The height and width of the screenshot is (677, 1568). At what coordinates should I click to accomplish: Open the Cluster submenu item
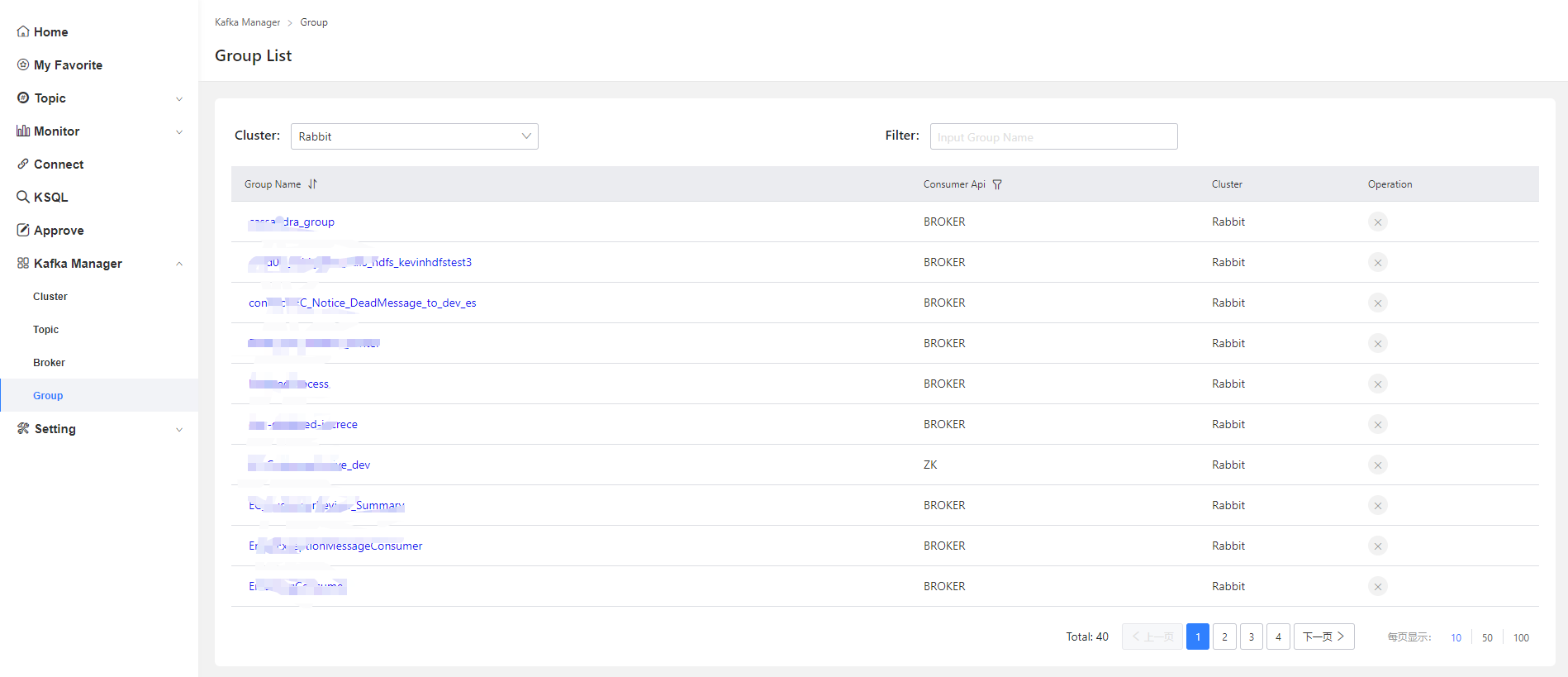coord(50,297)
